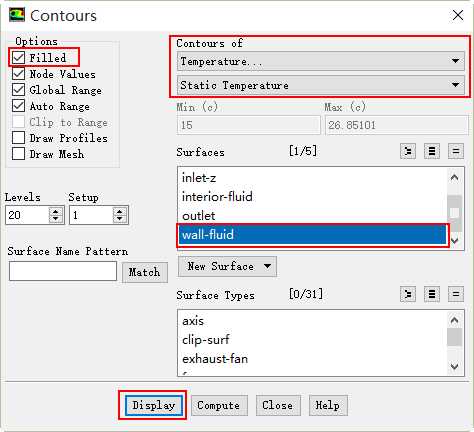
Task: Click Surface Types toggle-selection icon
Action: (x=408, y=294)
